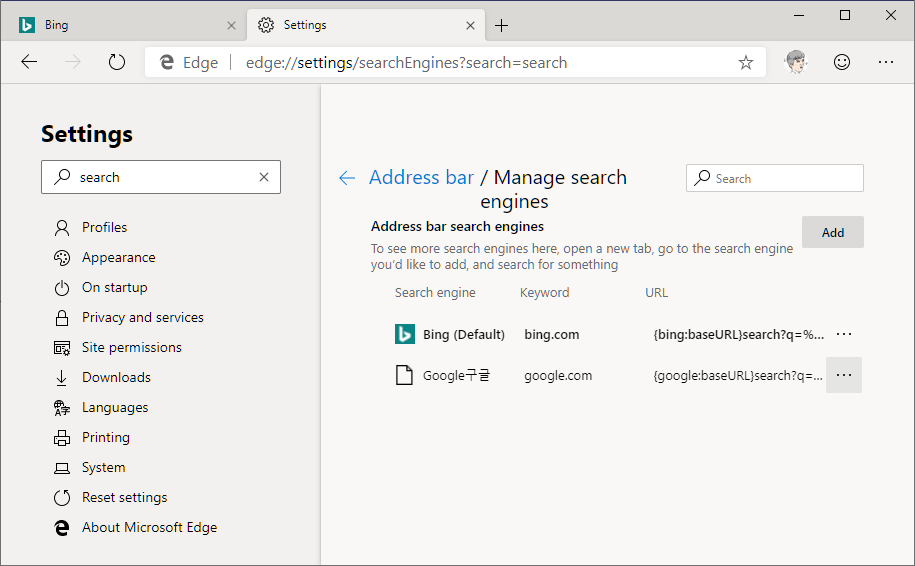Open the user profile avatar

[x=796, y=62]
